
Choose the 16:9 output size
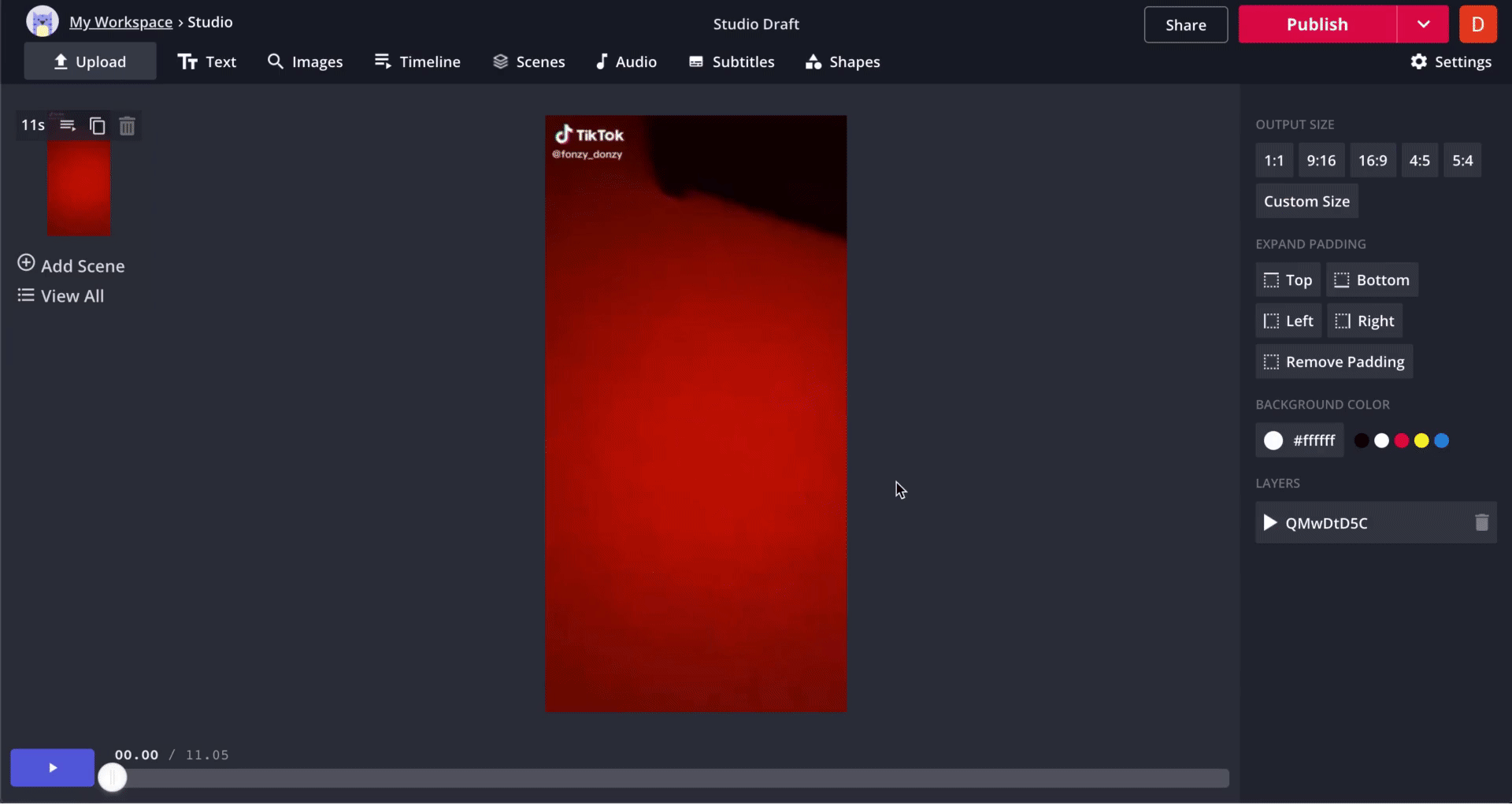coord(1373,161)
